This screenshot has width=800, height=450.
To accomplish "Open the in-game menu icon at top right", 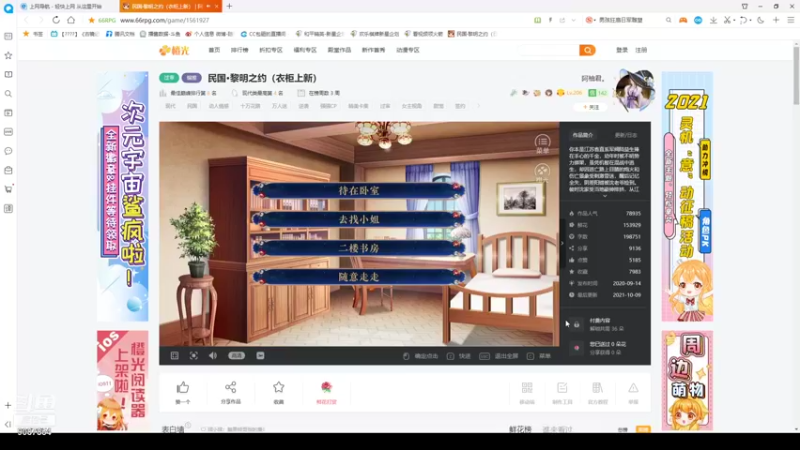I will pyautogui.click(x=542, y=142).
